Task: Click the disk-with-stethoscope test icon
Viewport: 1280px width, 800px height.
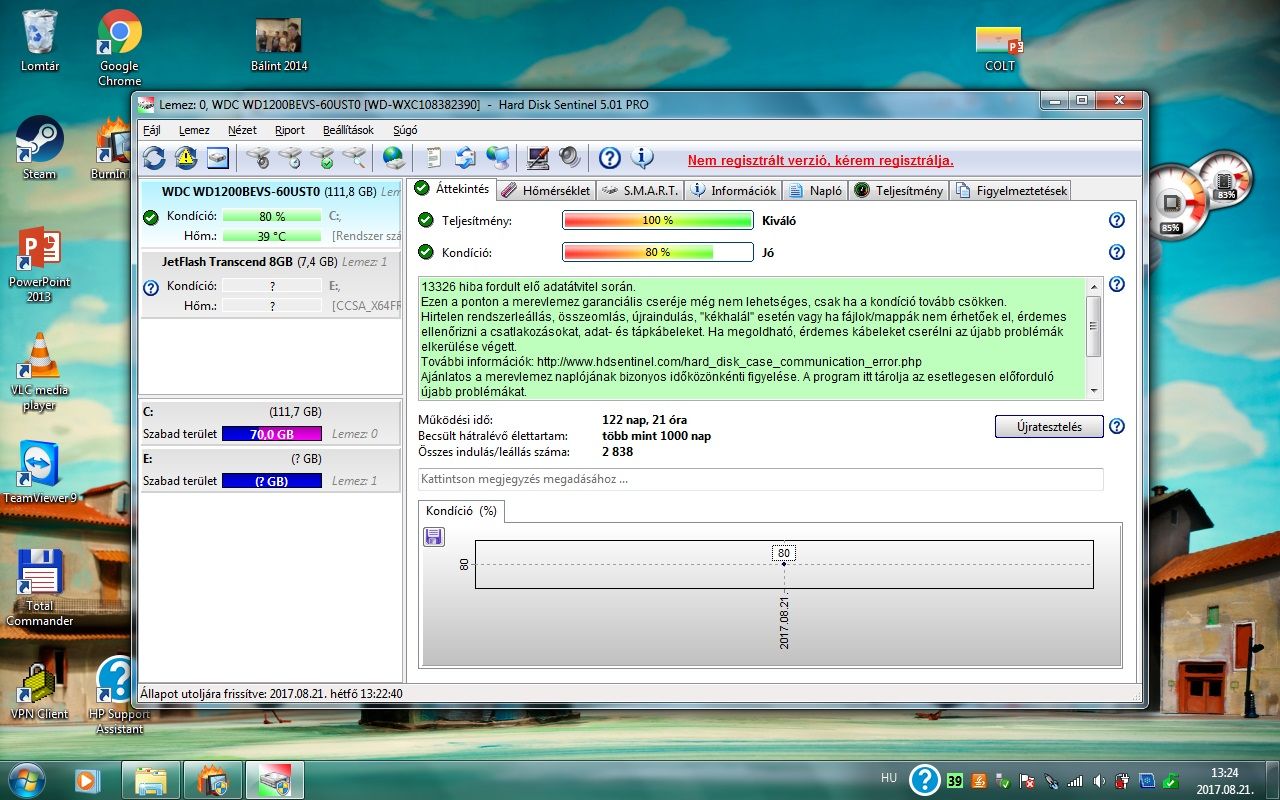Action: pos(258,158)
